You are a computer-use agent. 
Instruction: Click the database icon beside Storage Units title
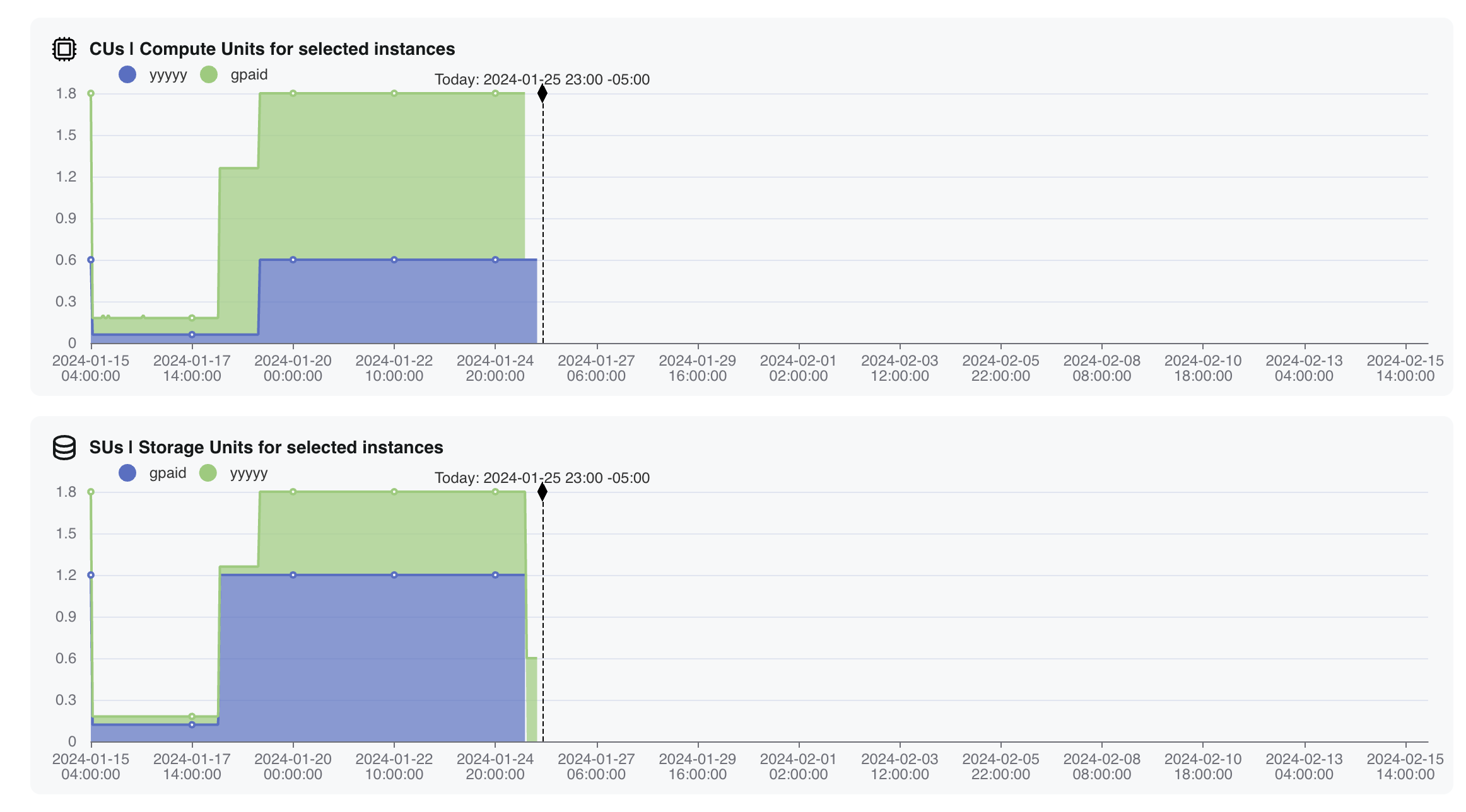click(x=64, y=448)
